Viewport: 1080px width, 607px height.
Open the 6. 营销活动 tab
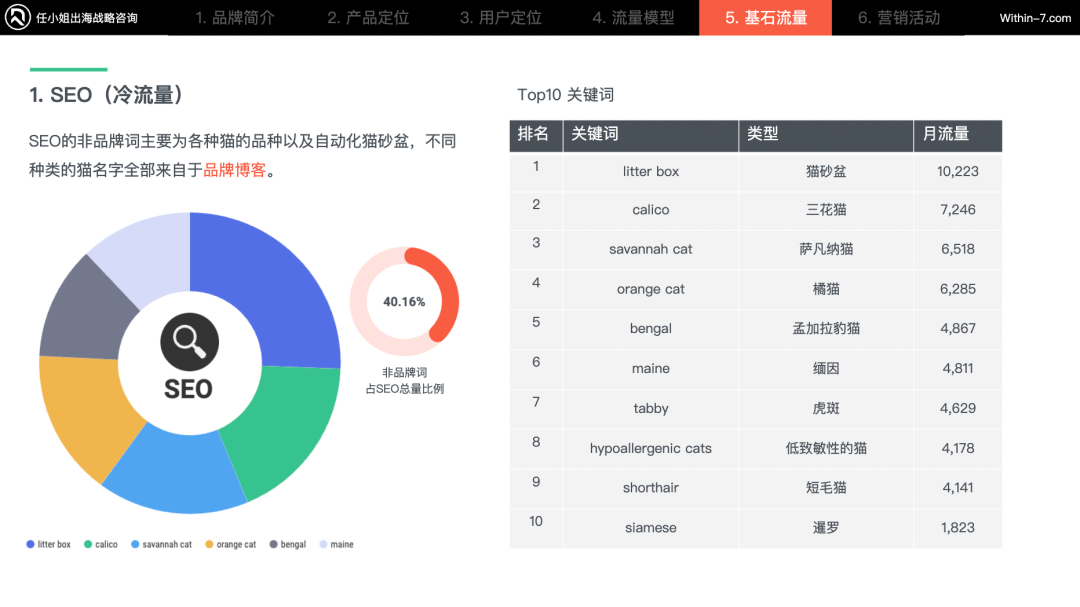pos(898,18)
